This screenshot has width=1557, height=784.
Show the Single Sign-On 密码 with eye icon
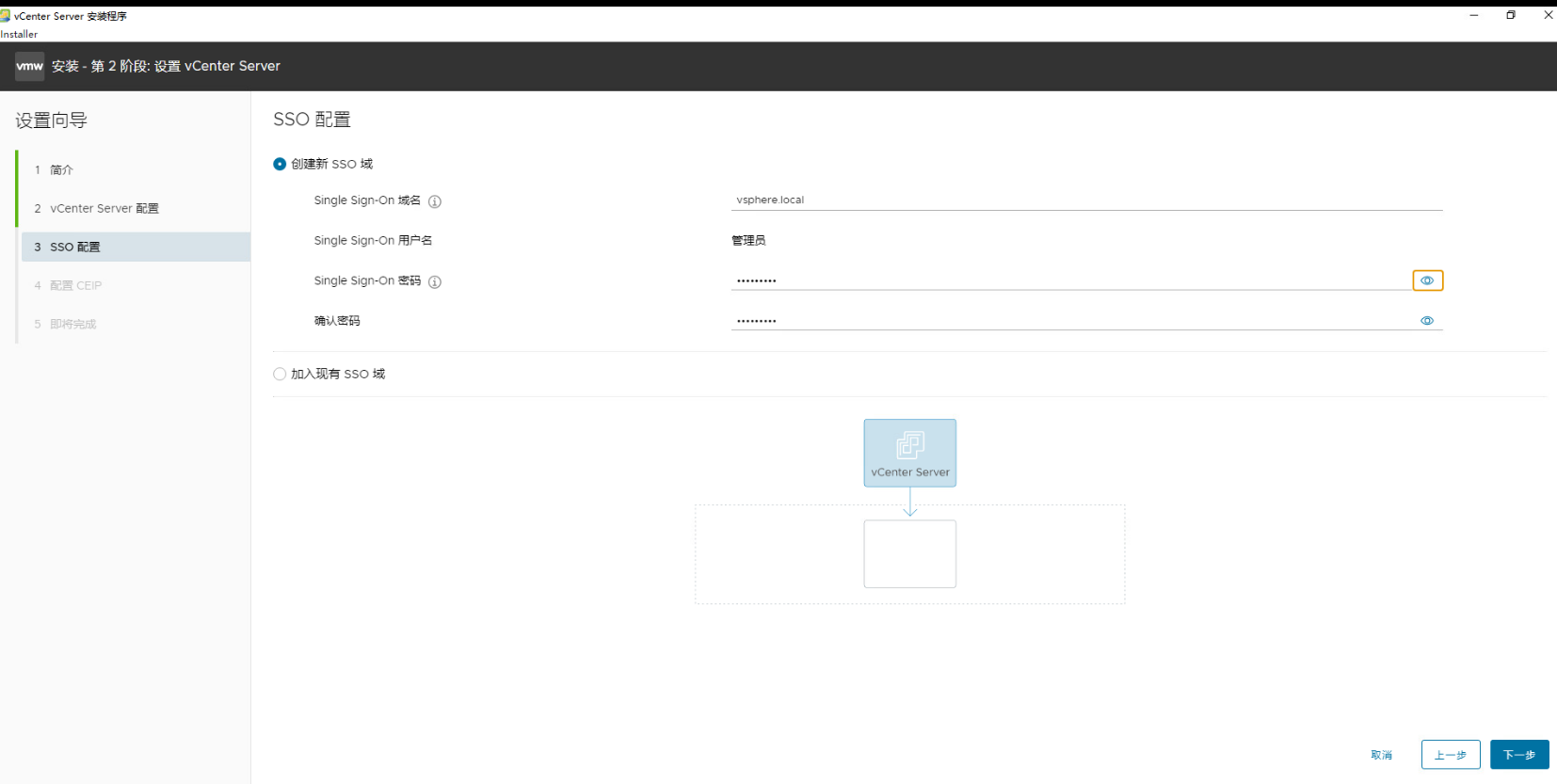coord(1427,280)
